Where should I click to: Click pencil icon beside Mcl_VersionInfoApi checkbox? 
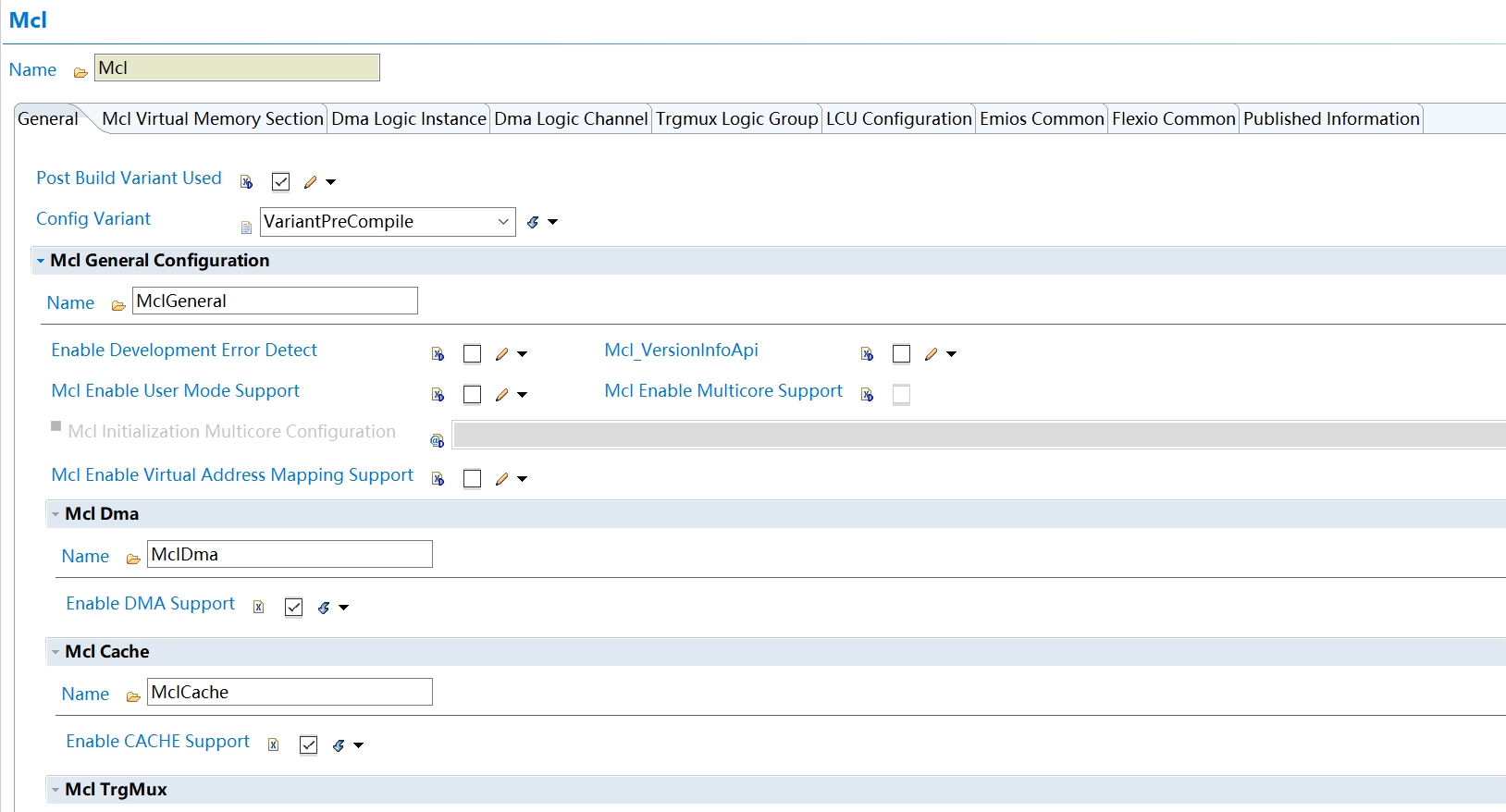[932, 354]
